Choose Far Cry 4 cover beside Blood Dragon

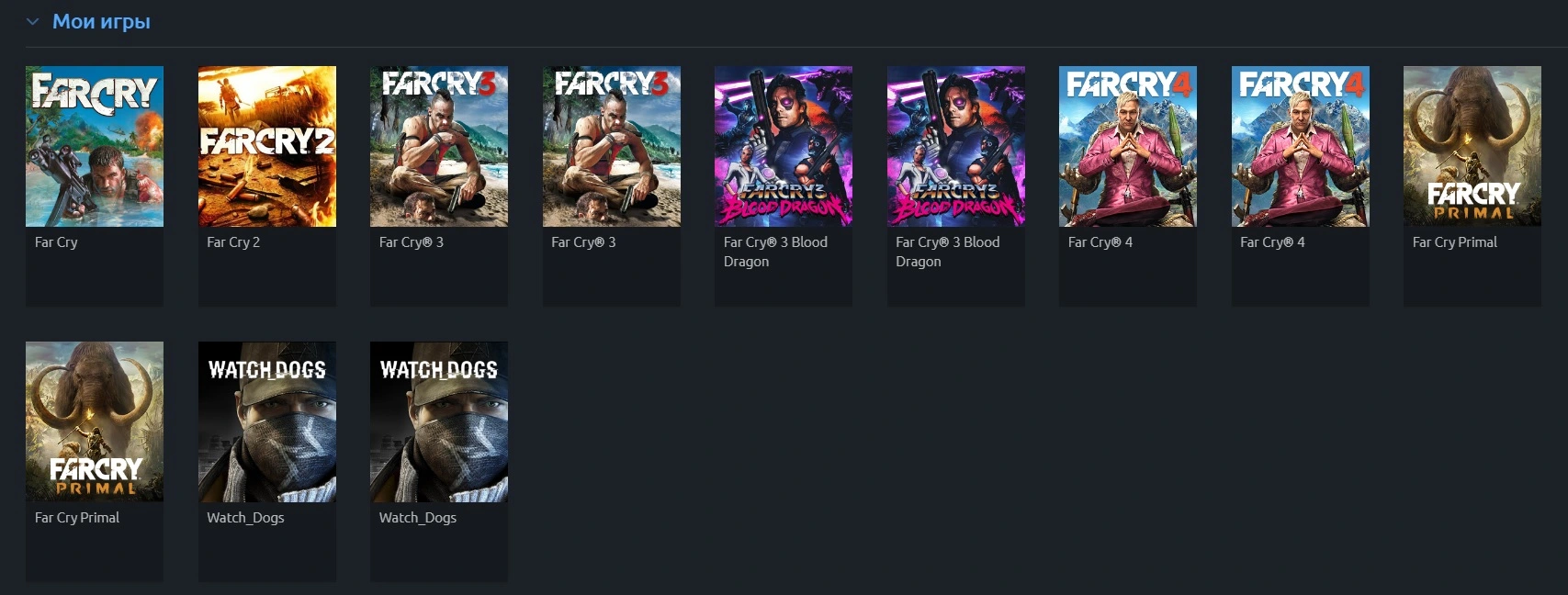click(x=1128, y=146)
